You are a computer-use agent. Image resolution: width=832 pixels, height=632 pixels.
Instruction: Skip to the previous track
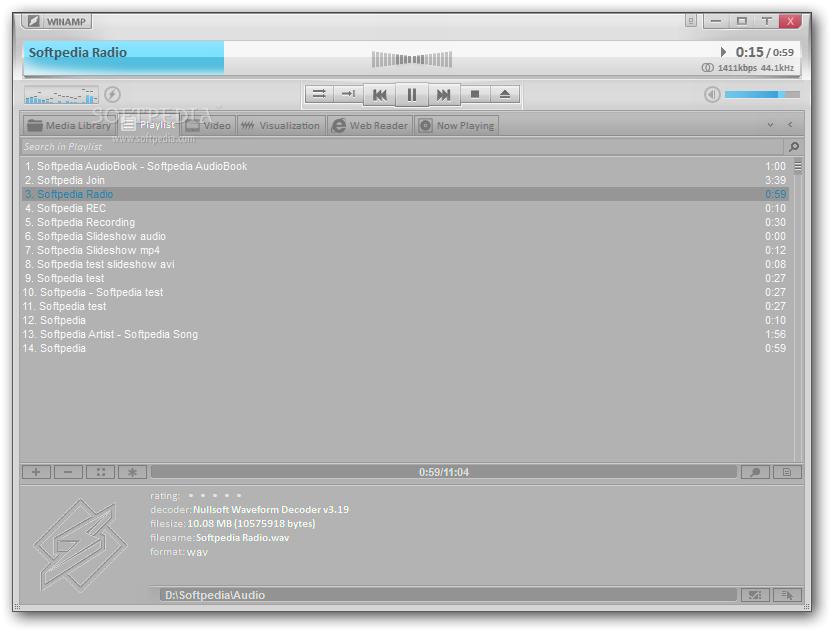(x=380, y=95)
